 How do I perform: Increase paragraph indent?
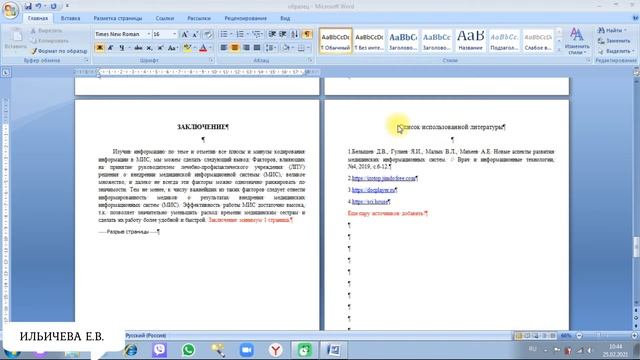click(x=283, y=34)
